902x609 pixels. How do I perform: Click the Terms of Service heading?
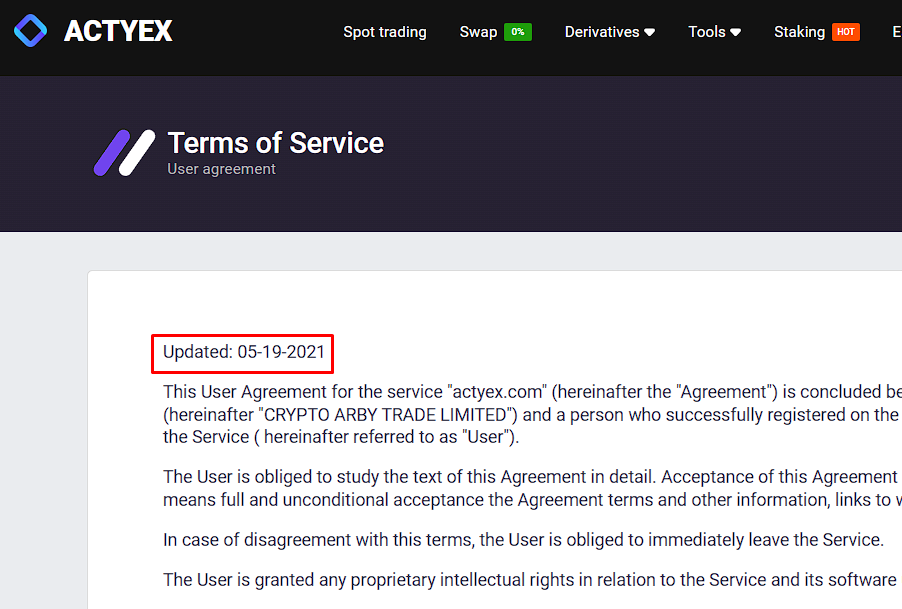coord(276,143)
